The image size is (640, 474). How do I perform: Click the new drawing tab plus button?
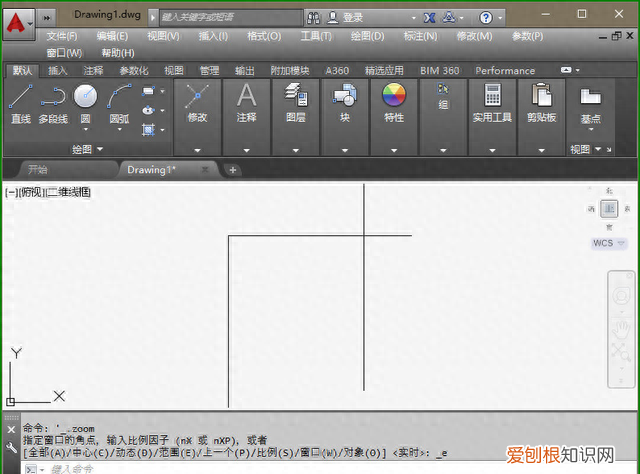click(233, 169)
